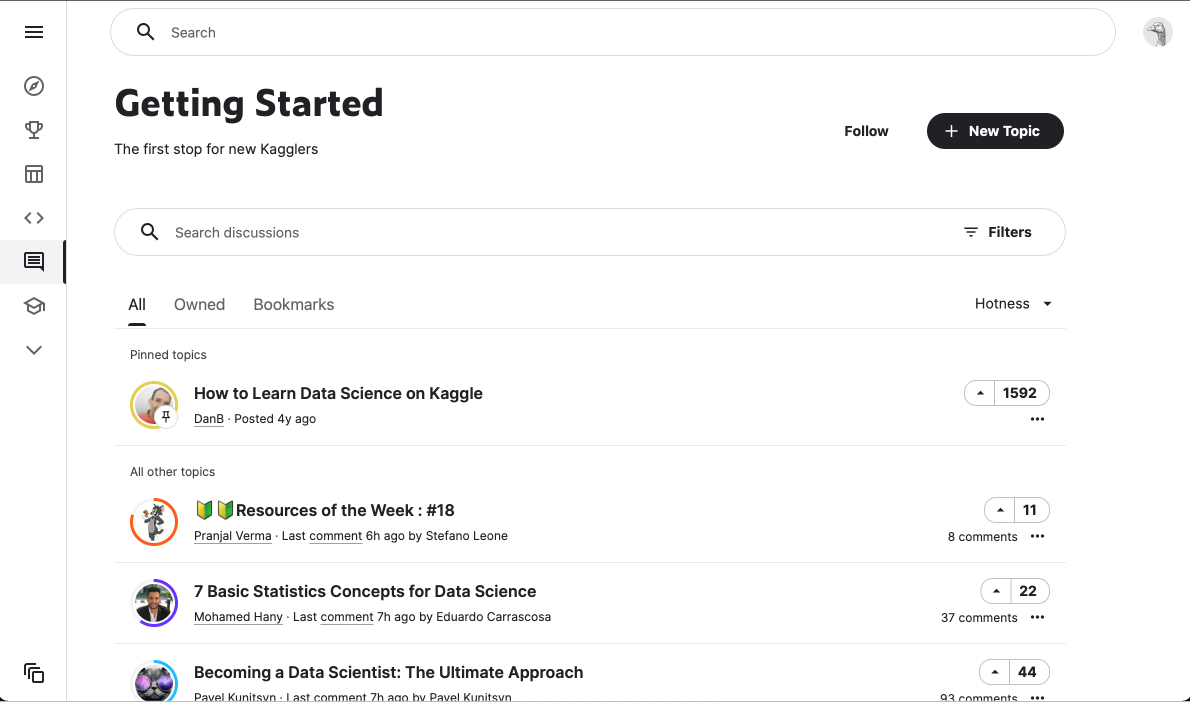This screenshot has width=1190, height=702.
Task: Upvote Becoming a Data Scientist topic
Action: pyautogui.click(x=995, y=672)
